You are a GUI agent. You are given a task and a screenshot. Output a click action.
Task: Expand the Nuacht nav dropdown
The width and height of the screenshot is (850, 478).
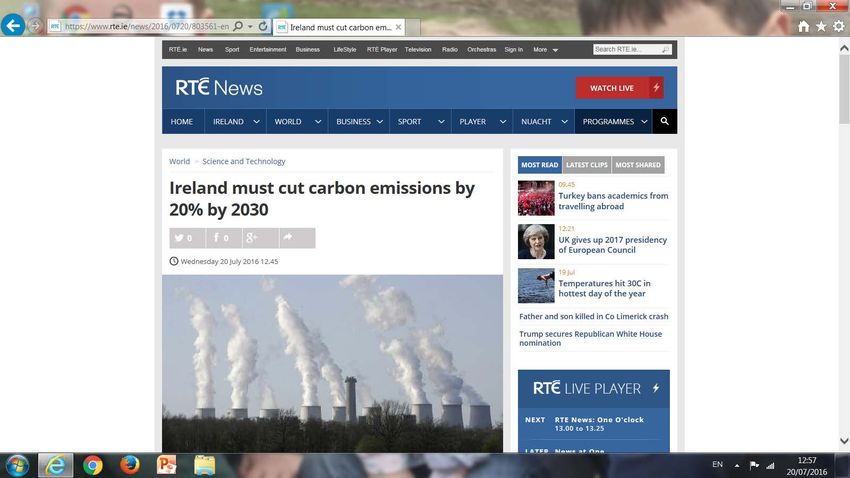point(564,122)
